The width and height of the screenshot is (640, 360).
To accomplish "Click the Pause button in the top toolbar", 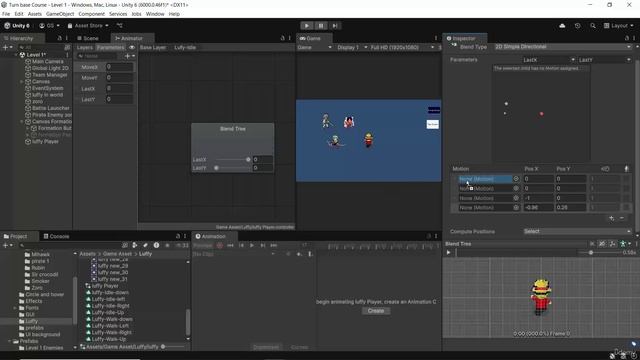I will (x=321, y=26).
